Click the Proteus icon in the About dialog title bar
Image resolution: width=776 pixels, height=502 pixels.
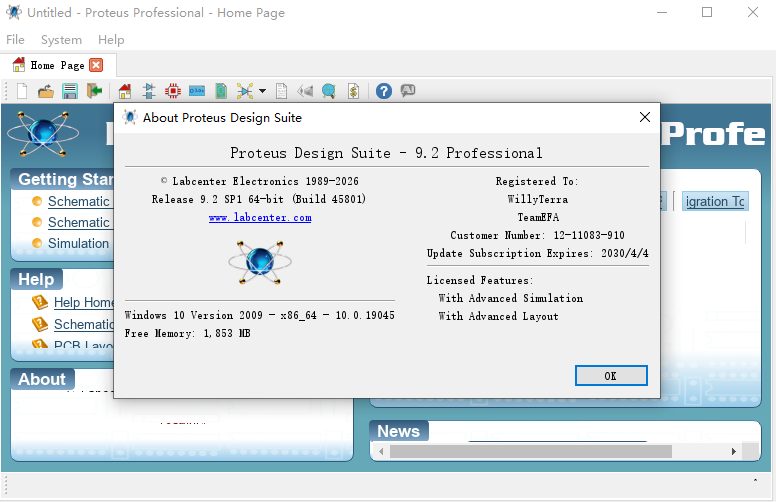coord(130,117)
